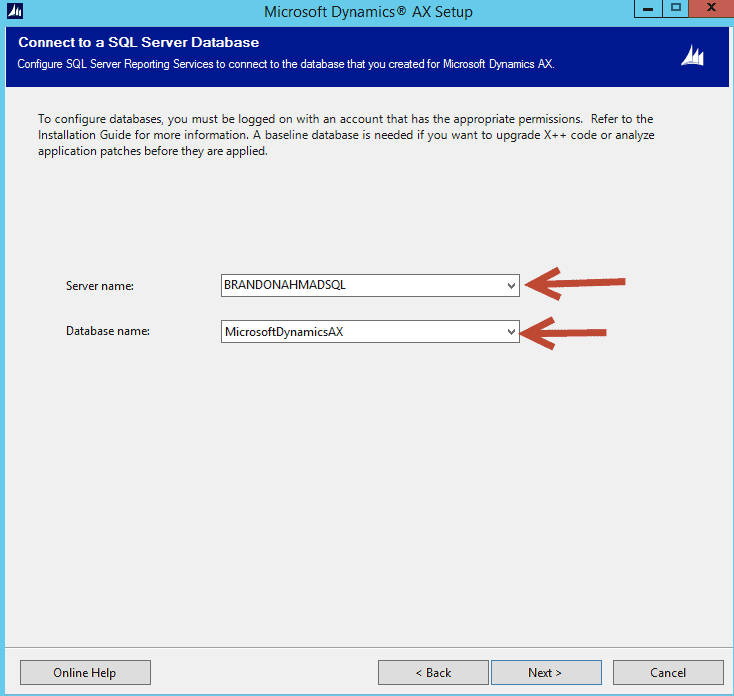Go back with the < Back button
Image resolution: width=734 pixels, height=696 pixels.
433,673
